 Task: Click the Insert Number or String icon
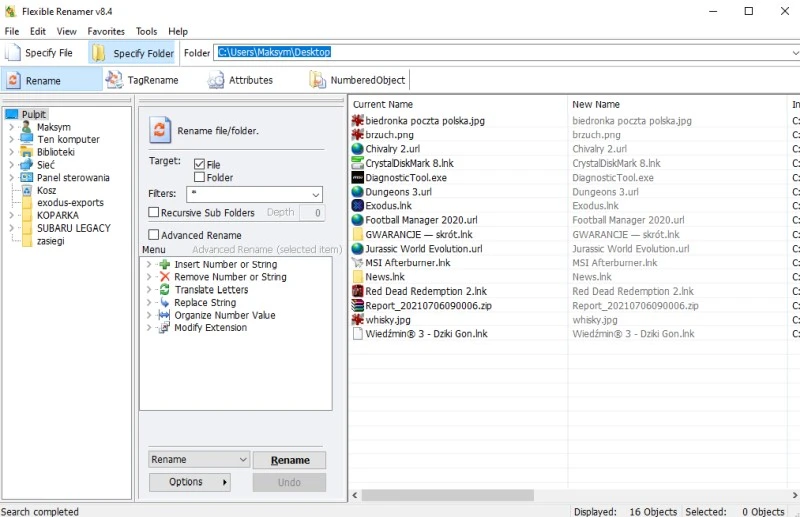pos(164,265)
